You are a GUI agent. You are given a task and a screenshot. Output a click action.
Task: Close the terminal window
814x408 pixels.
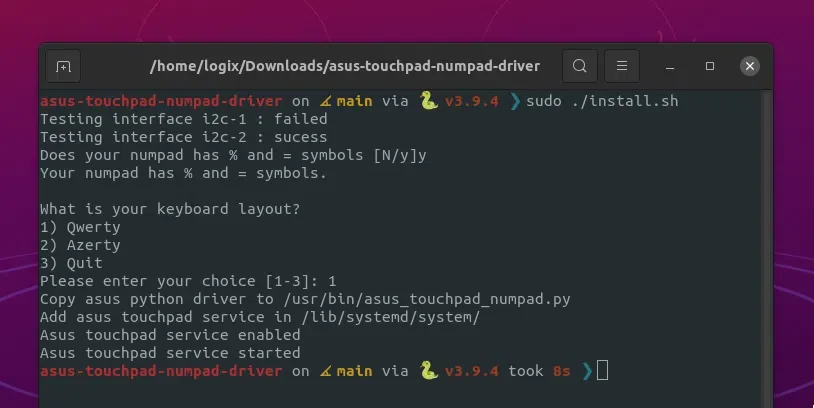(x=750, y=66)
